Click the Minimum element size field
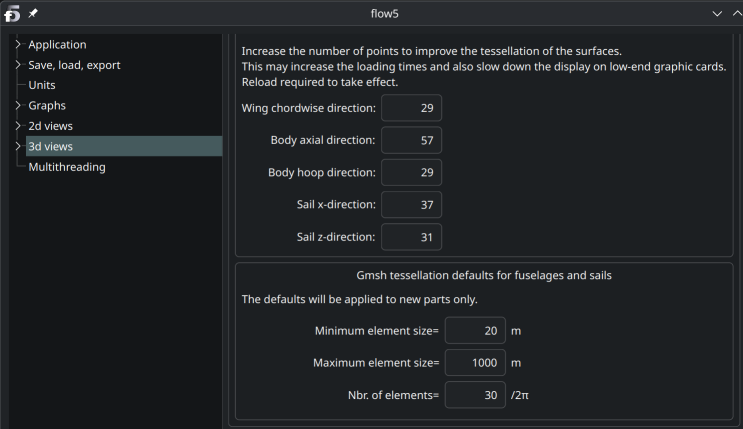Screen dimensions: 743x429 click(474, 331)
